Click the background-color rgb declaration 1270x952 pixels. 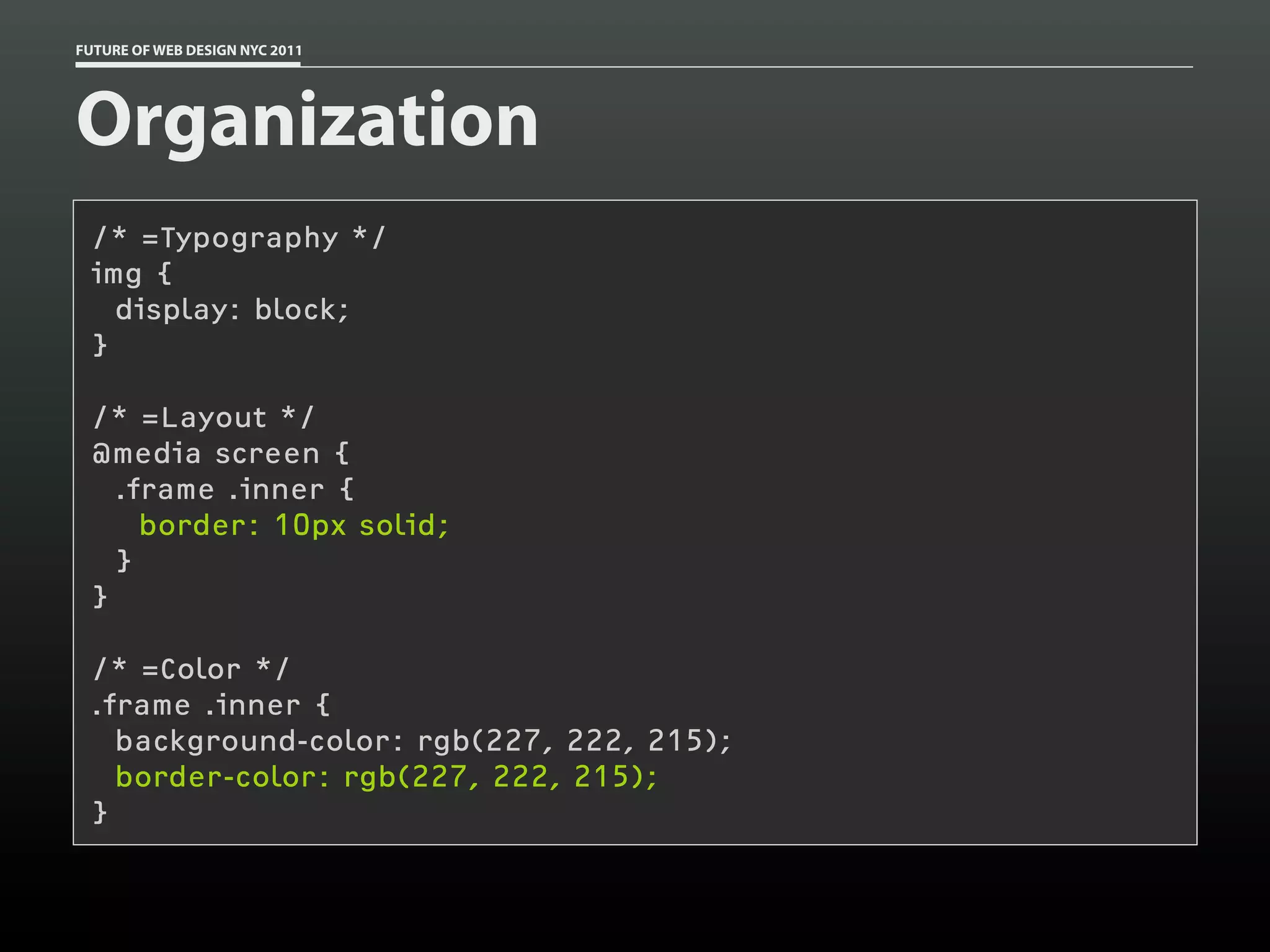[423, 741]
